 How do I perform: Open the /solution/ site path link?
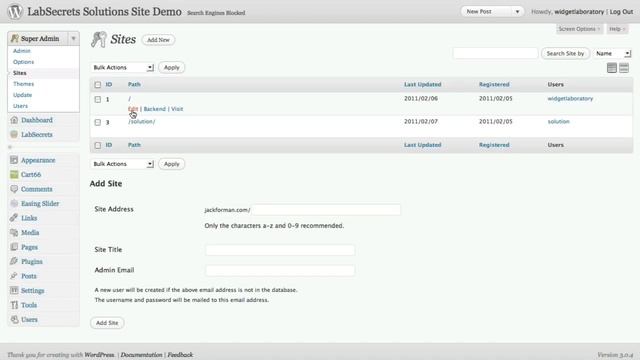point(142,122)
